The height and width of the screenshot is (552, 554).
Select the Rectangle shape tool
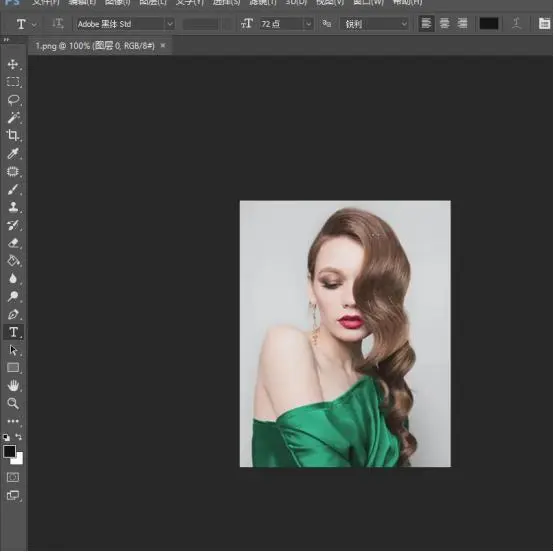[13, 368]
